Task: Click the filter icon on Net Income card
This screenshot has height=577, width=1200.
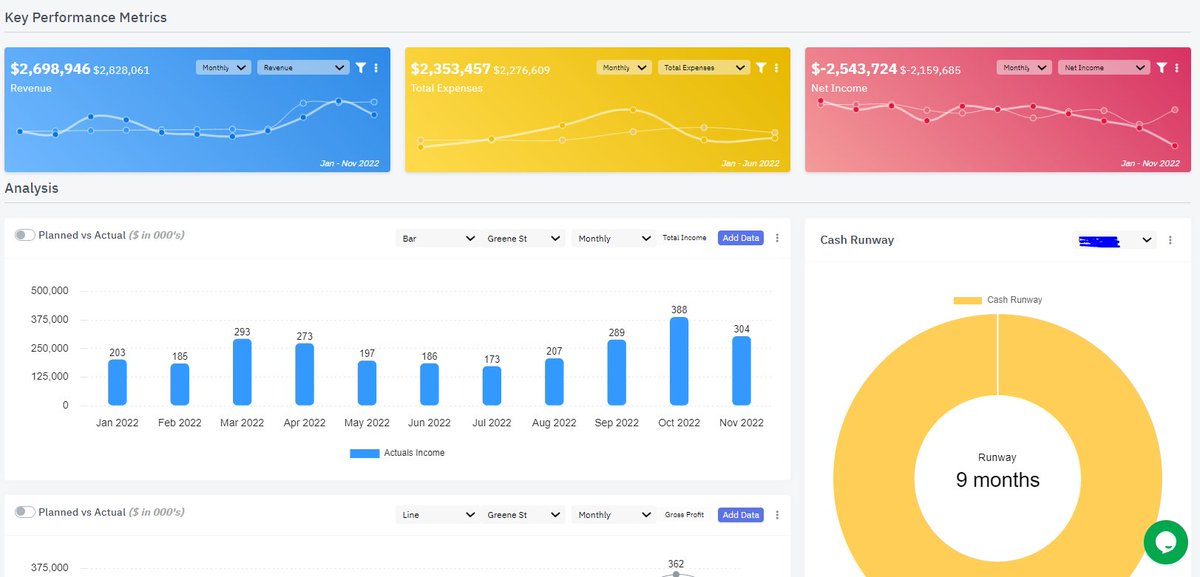Action: 1161,68
